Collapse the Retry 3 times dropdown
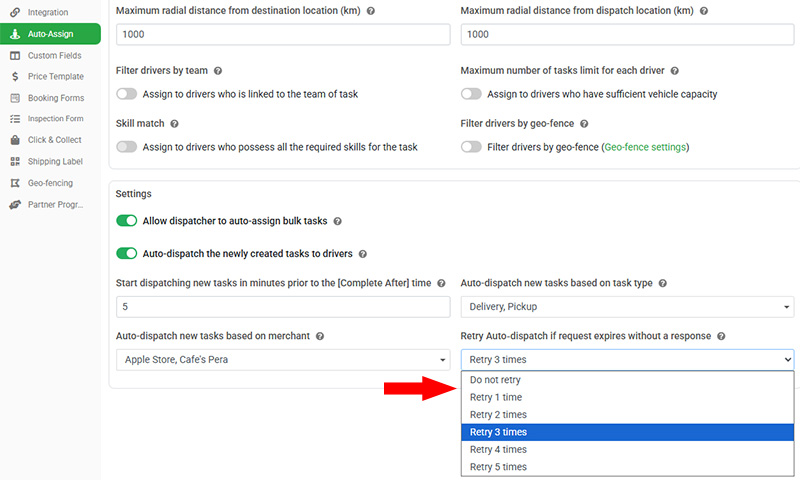This screenshot has height=480, width=800. 627,360
